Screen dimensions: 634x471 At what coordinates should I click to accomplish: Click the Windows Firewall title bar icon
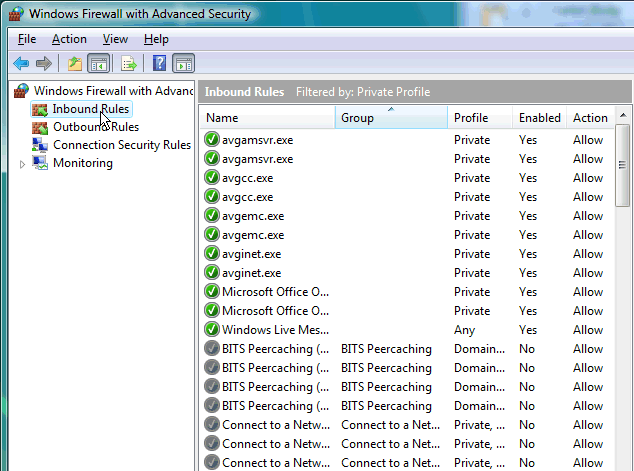[16, 13]
